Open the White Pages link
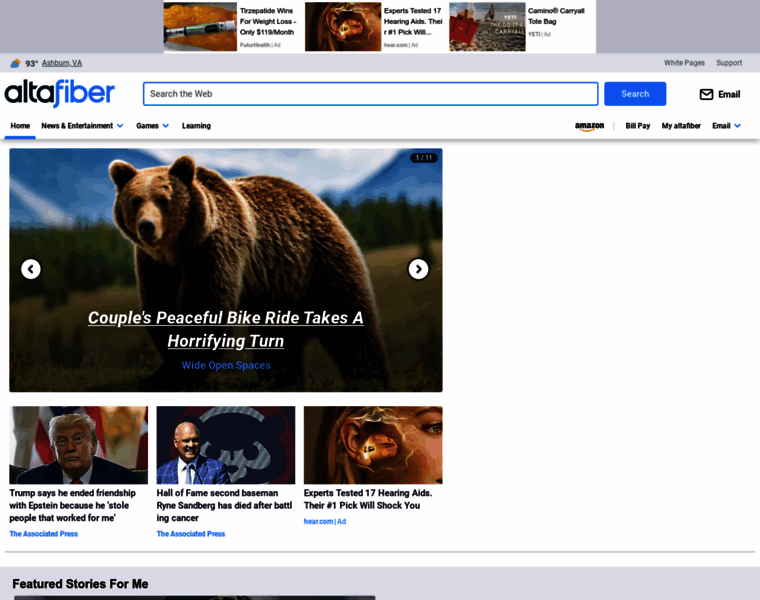Viewport: 760px width, 600px height. [684, 63]
